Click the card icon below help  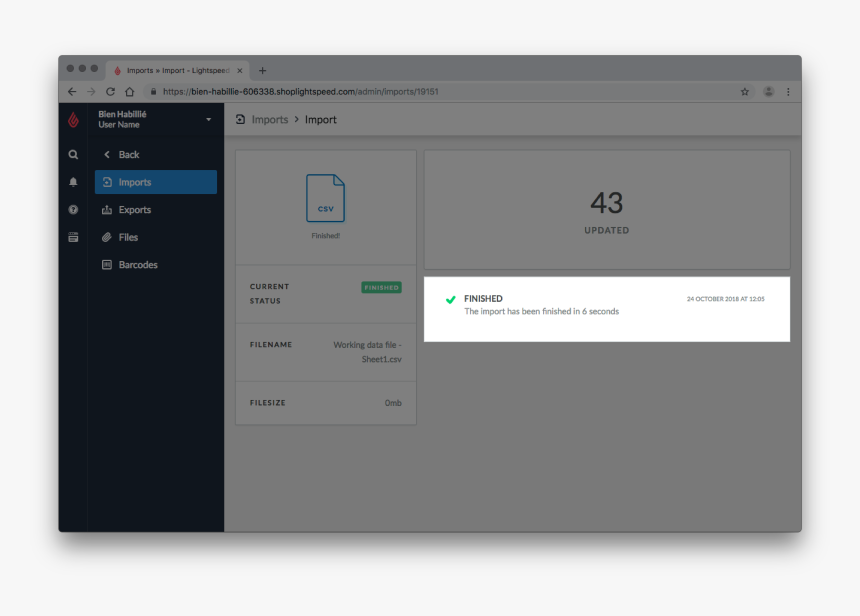coord(73,237)
